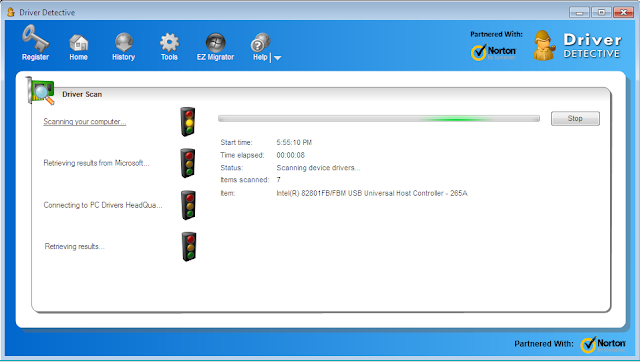This screenshot has height=362, width=640.
Task: Click traffic light beside Scanning your computer
Action: point(188,122)
